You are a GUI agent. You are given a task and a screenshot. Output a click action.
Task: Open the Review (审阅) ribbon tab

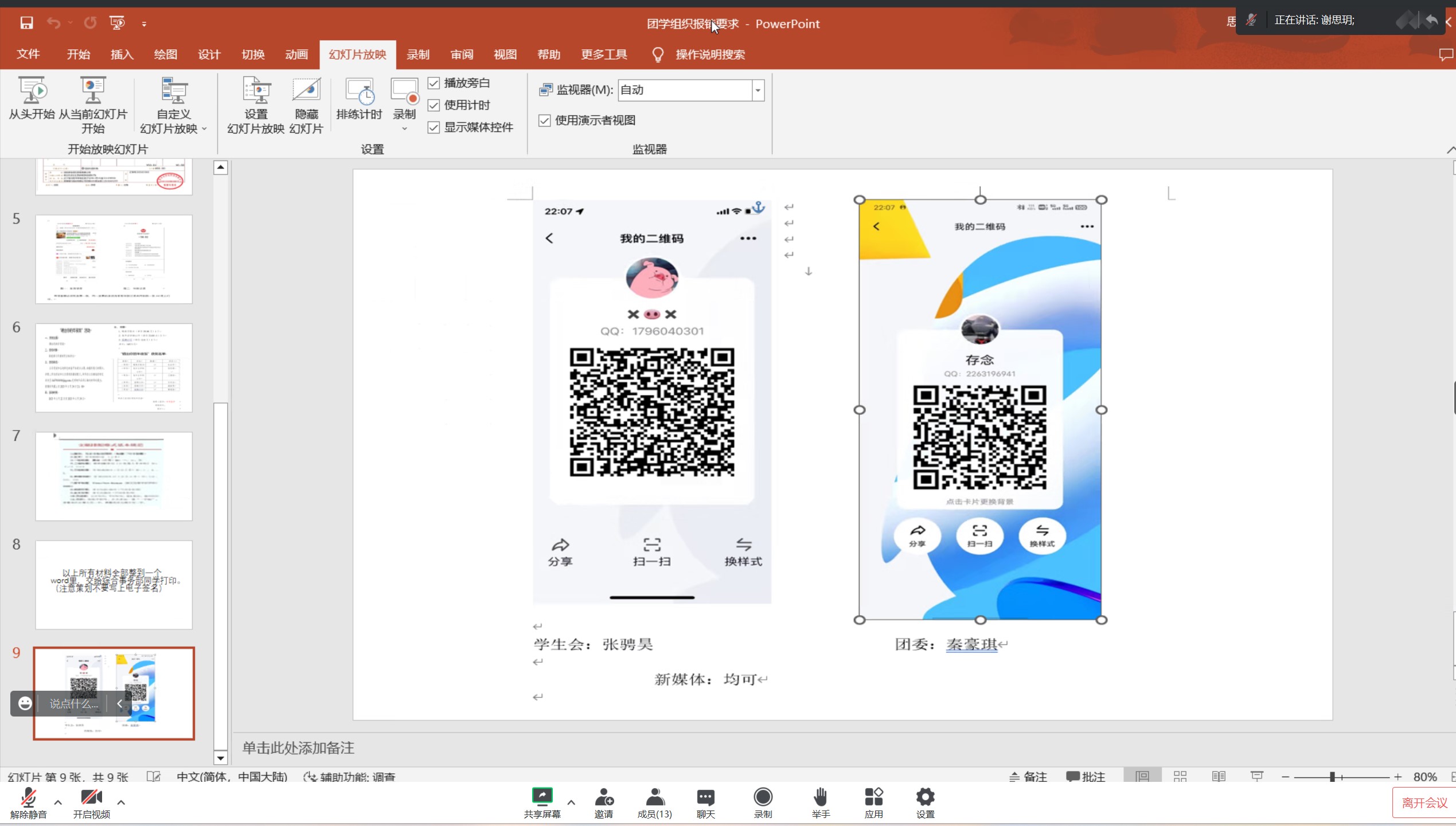[462, 54]
